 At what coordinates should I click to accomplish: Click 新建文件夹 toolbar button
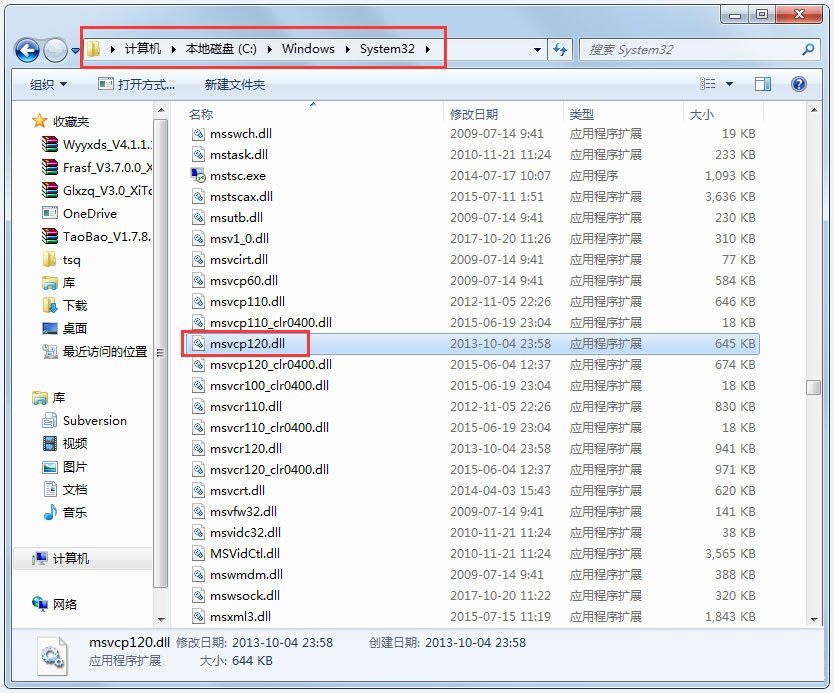[235, 84]
